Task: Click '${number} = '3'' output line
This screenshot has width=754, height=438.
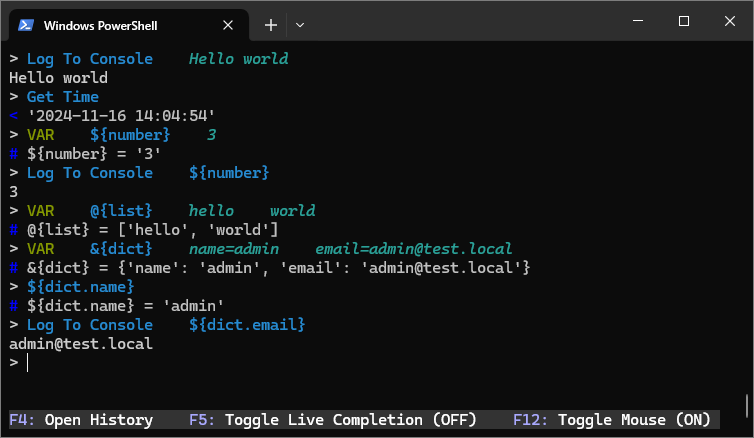Action: (85, 154)
